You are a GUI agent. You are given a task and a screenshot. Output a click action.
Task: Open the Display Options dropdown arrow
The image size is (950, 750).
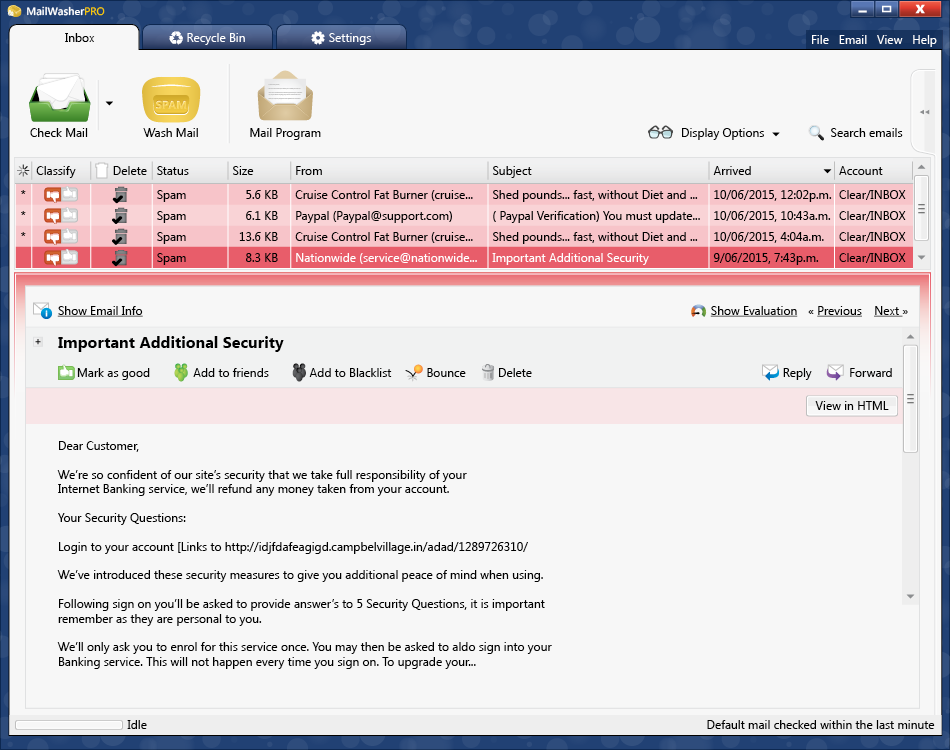776,134
